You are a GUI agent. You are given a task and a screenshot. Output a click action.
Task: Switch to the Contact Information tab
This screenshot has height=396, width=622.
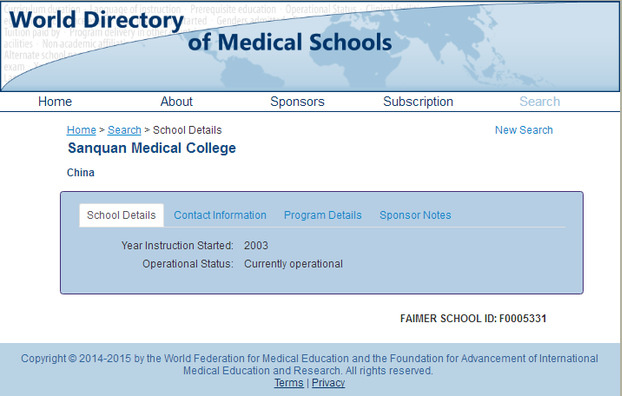coord(220,215)
